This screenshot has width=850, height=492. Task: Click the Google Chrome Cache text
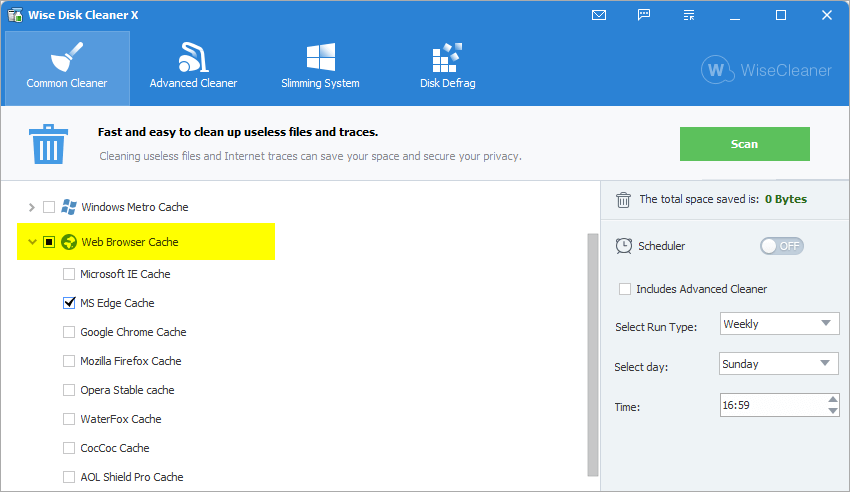[133, 332]
